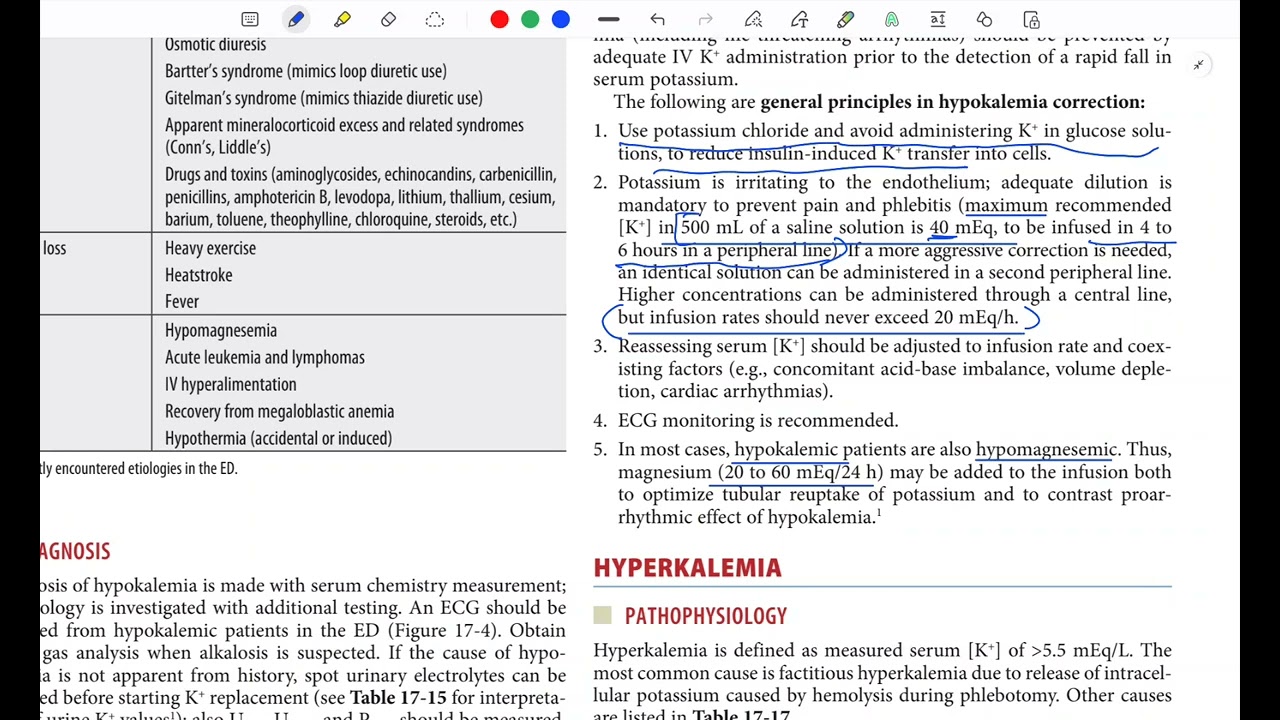Viewport: 1280px width, 720px height.
Task: Click 'Apparent mineralocorticoid excess' entry
Action: point(344,136)
